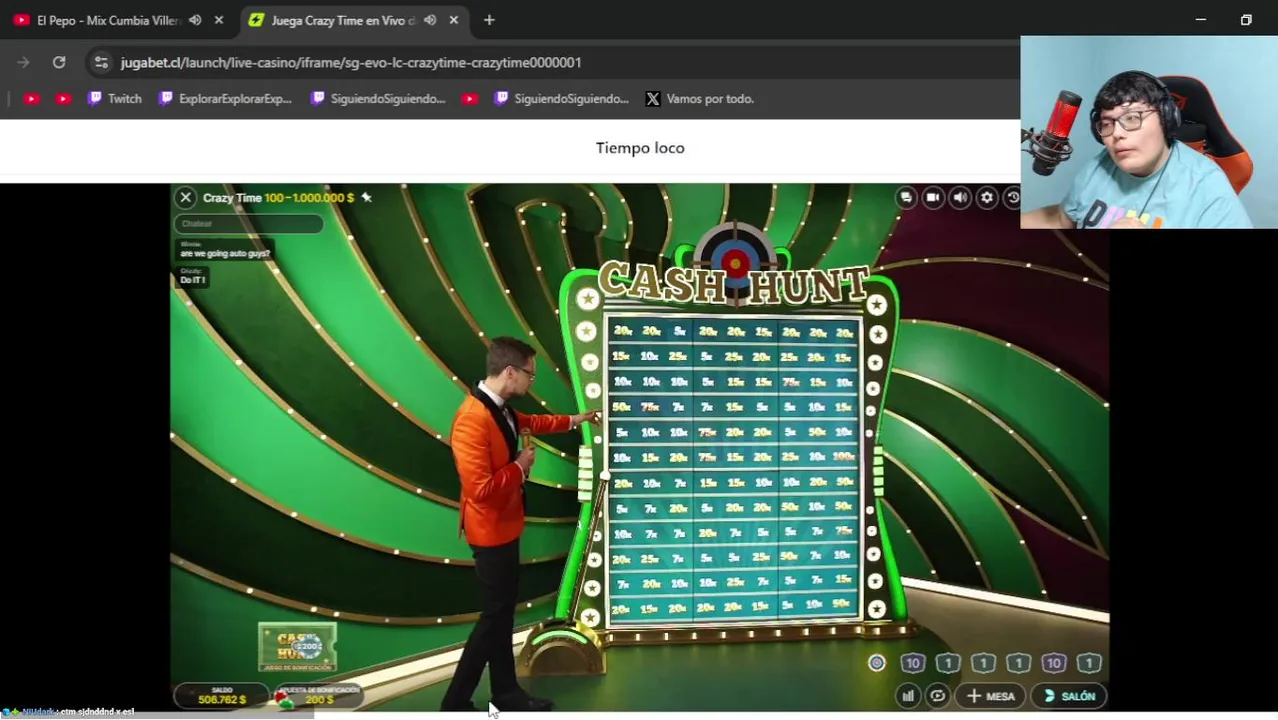Select the 100x tile on Cash Hunt board
The width and height of the screenshot is (1278, 720).
(844, 457)
